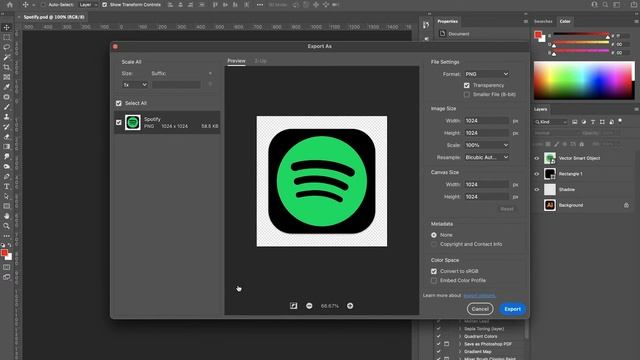The image size is (640, 360).
Task: Zoom in the export preview
Action: [x=350, y=306]
